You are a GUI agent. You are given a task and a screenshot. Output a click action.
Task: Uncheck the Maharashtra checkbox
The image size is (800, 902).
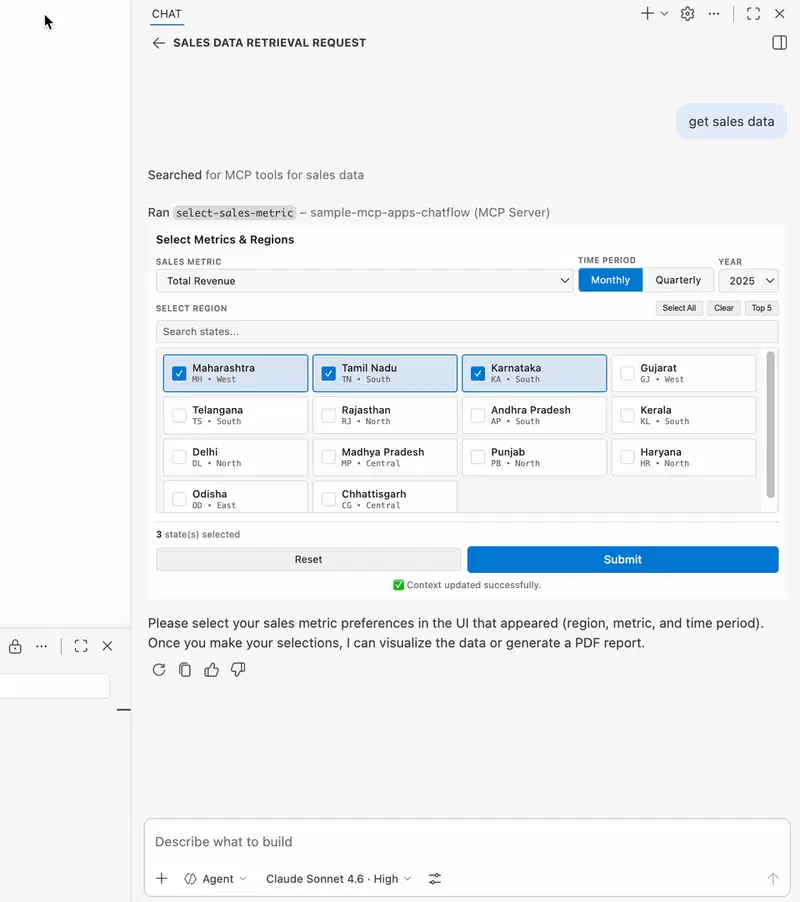pyautogui.click(x=179, y=373)
